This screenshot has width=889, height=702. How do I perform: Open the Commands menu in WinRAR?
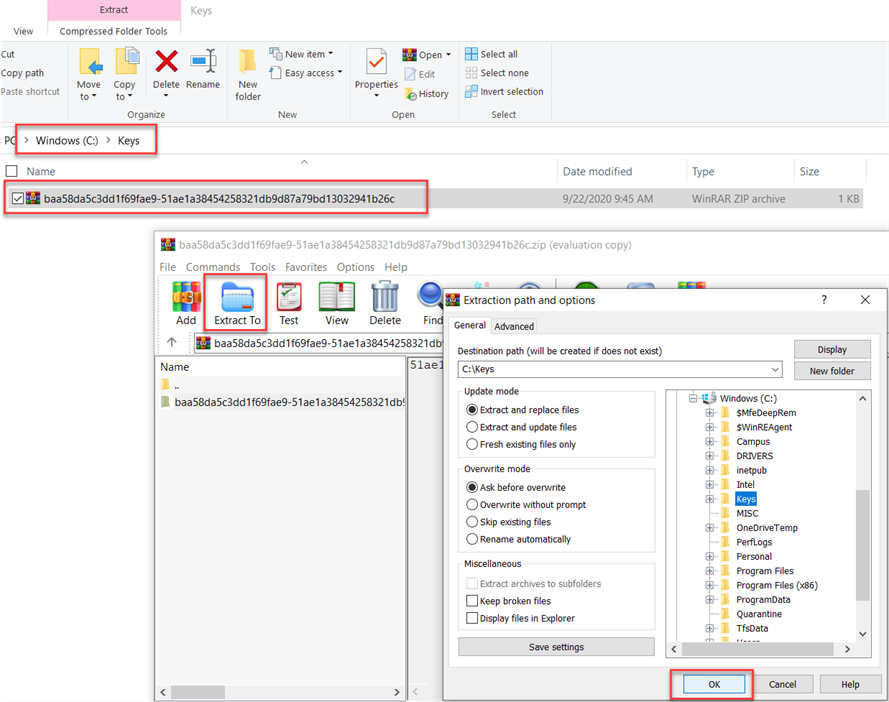pyautogui.click(x=212, y=267)
